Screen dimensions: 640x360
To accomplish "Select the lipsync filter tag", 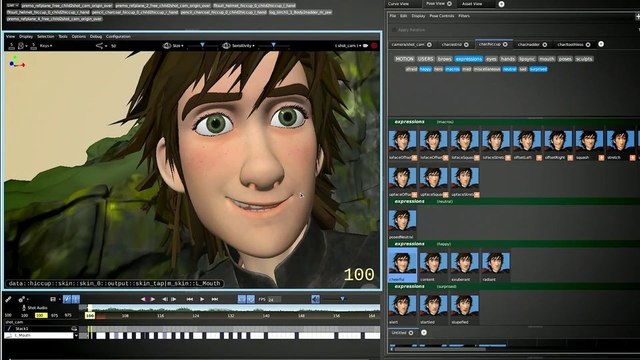I will [527, 59].
